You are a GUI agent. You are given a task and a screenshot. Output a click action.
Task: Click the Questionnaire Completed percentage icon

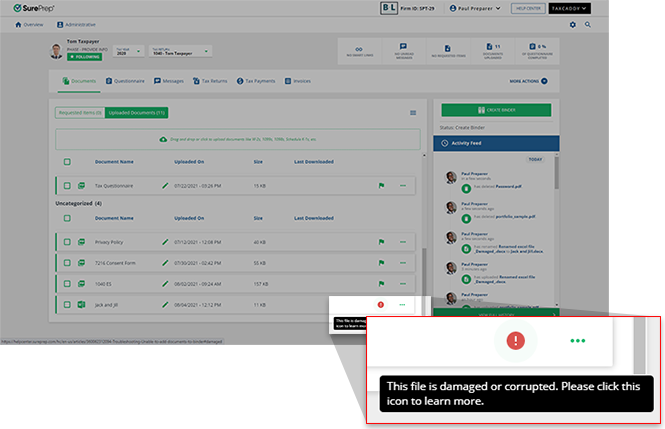point(532,46)
